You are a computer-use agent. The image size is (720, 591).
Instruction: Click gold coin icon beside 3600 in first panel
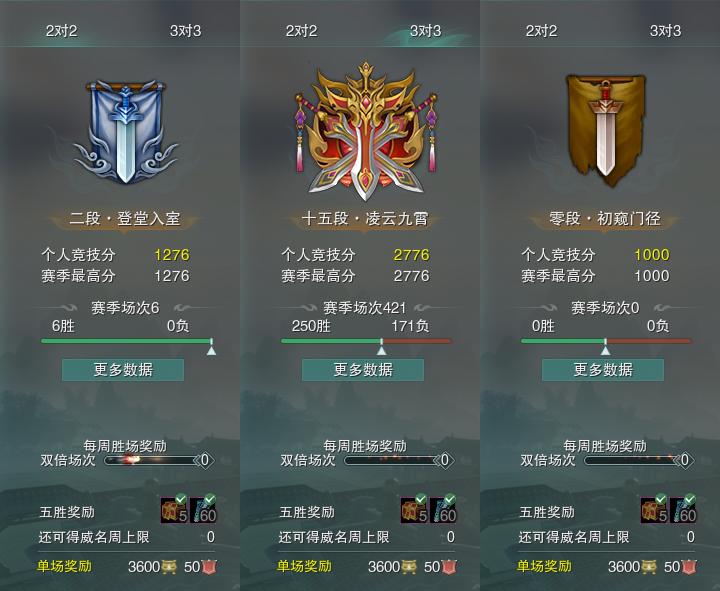(169, 567)
